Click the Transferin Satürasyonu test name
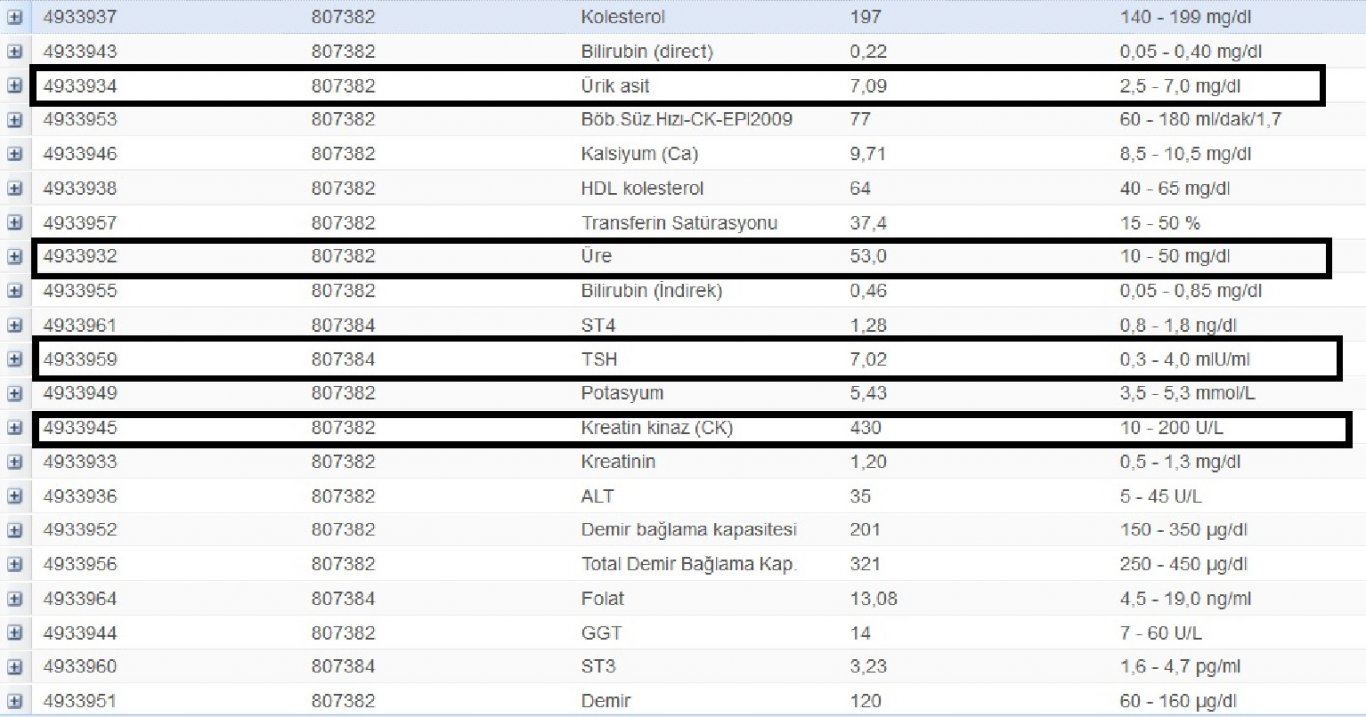Screen dimensions: 1366x717 click(679, 223)
